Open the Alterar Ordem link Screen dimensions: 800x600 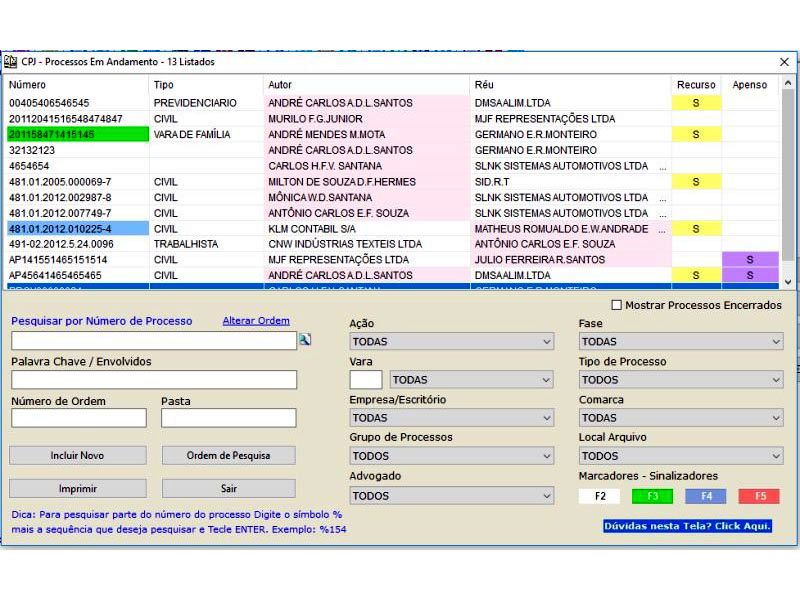256,321
